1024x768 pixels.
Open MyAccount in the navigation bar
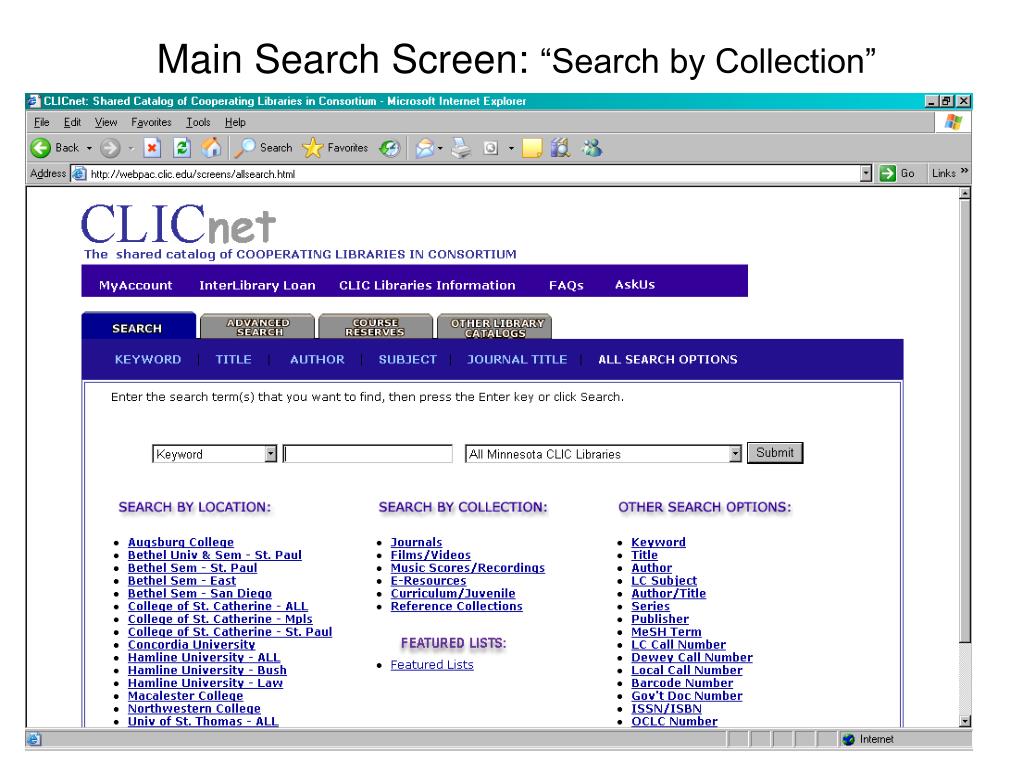tap(136, 285)
